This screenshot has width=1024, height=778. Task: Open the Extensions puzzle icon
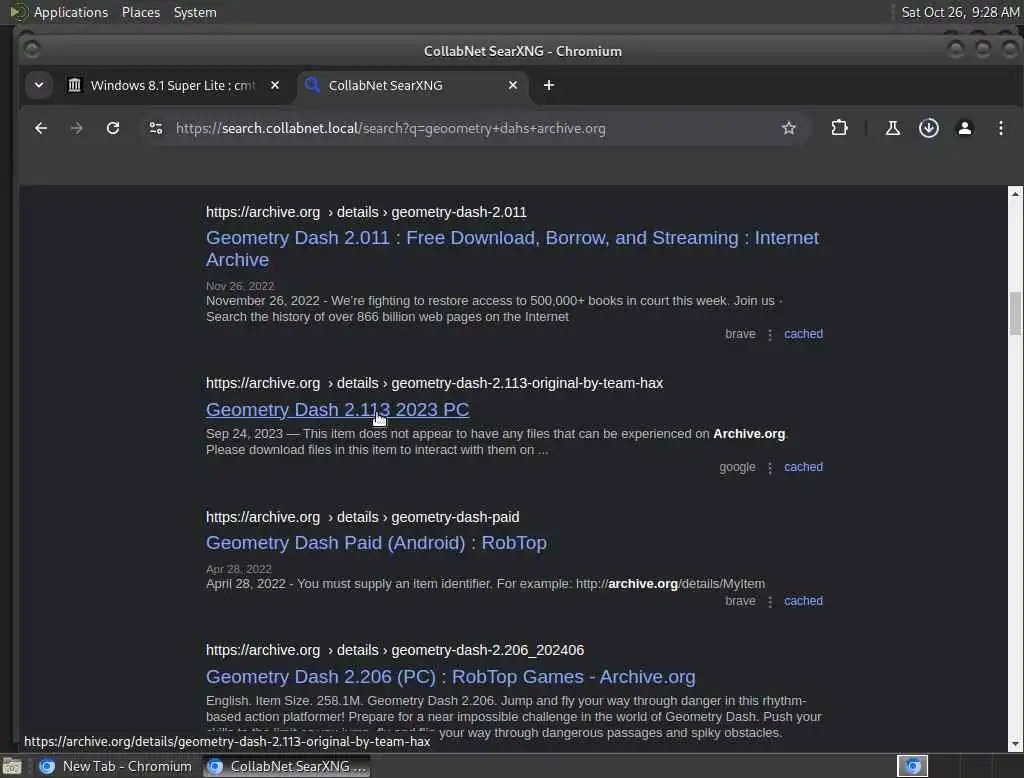click(839, 128)
